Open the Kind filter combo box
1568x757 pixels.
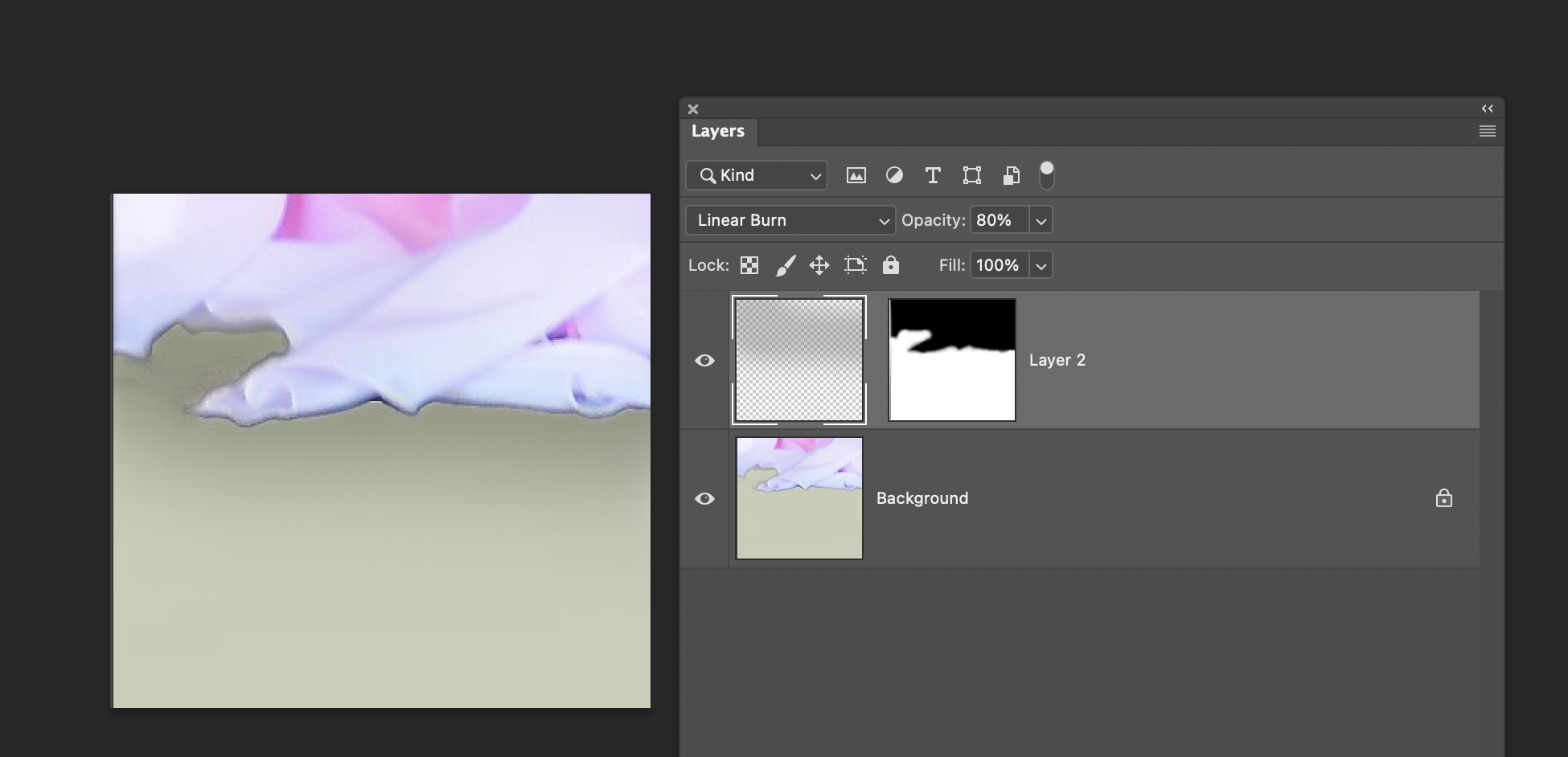(756, 175)
